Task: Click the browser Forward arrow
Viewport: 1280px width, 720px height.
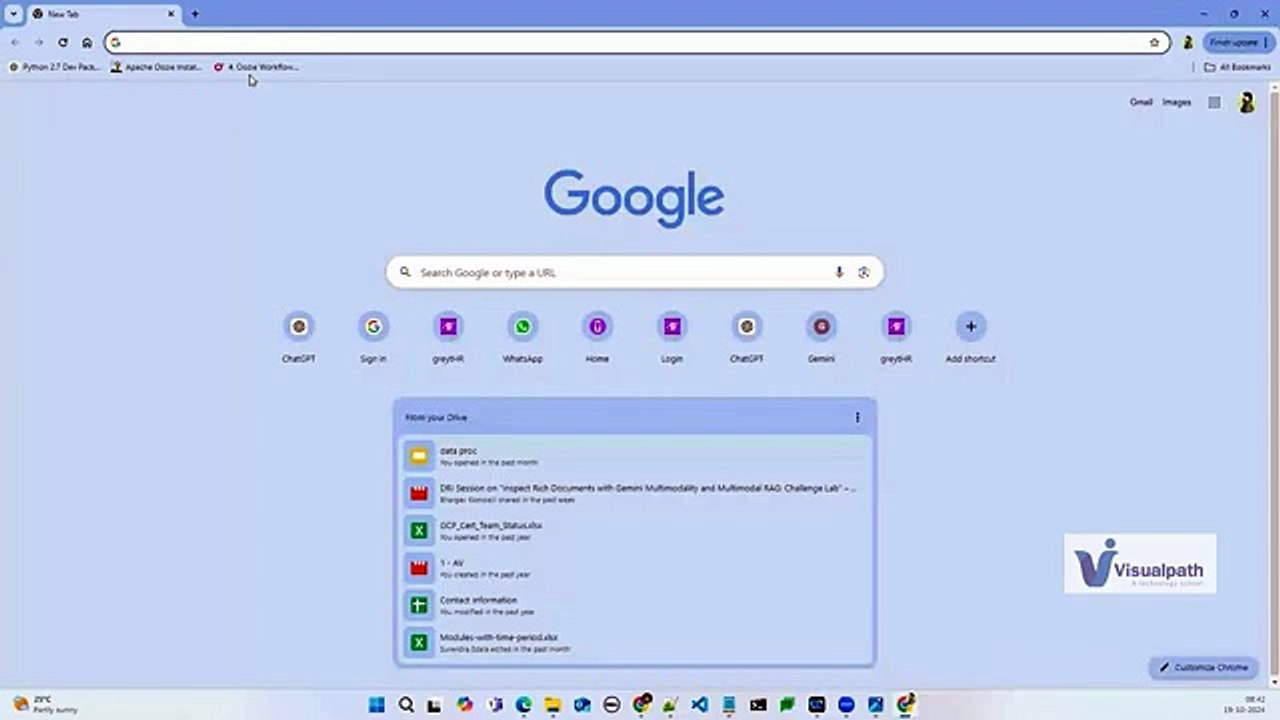Action: (39, 43)
